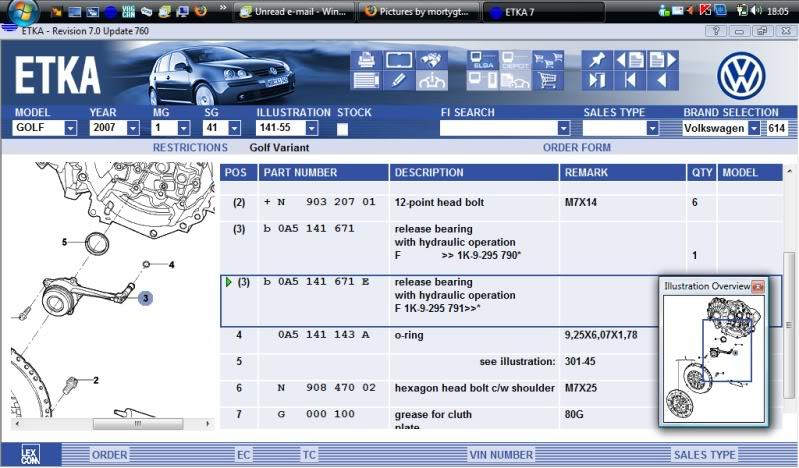Click the lined list icon below printer
799x468 pixels.
(x=366, y=80)
